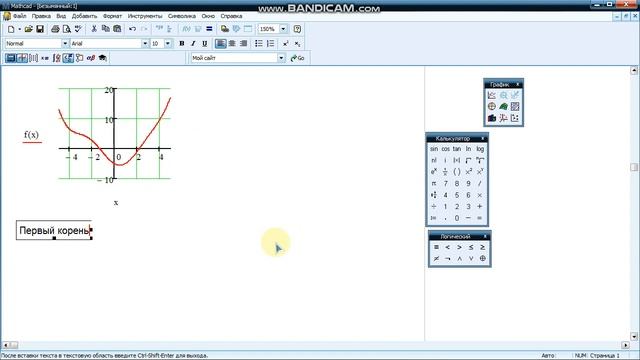Viewport: 640px width, 360px height.
Task: Insert ≤ operator from Логический panel
Action: pos(471,247)
